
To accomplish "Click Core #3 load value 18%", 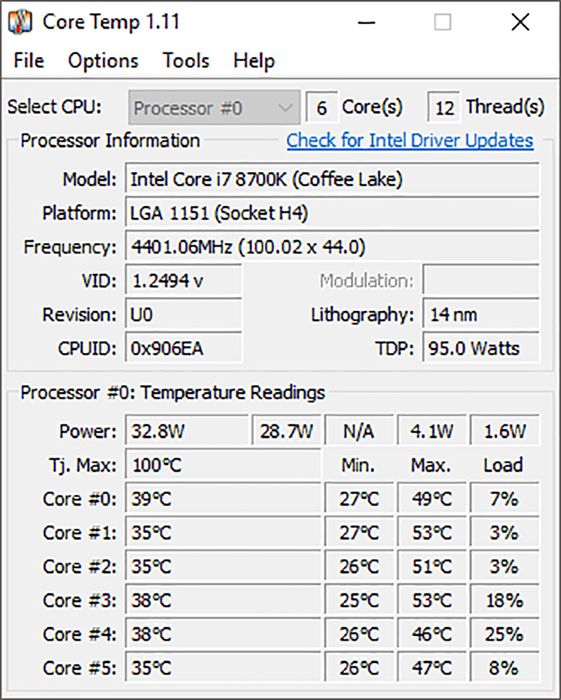I will point(505,600).
